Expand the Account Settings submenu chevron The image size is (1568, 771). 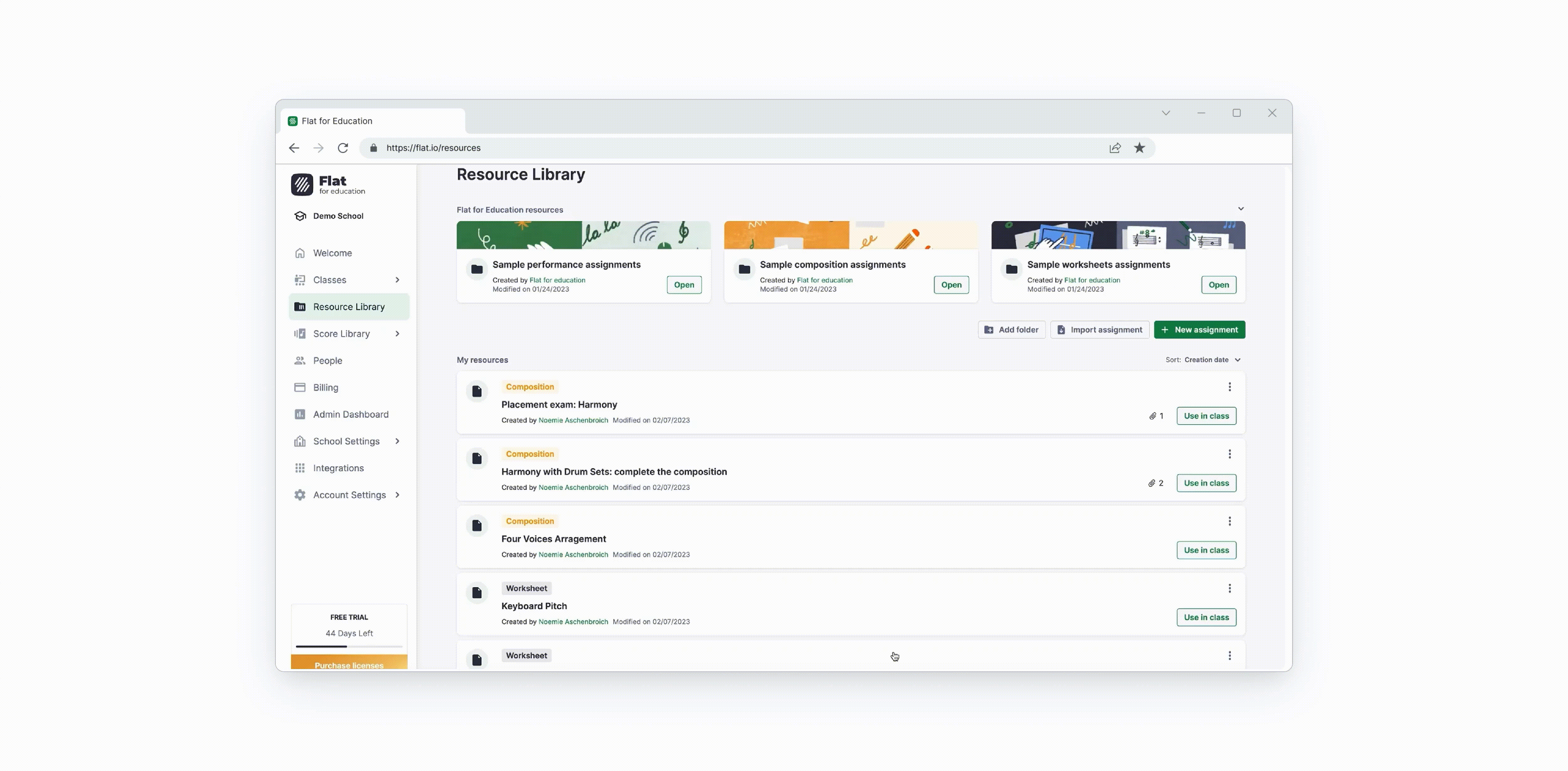397,495
